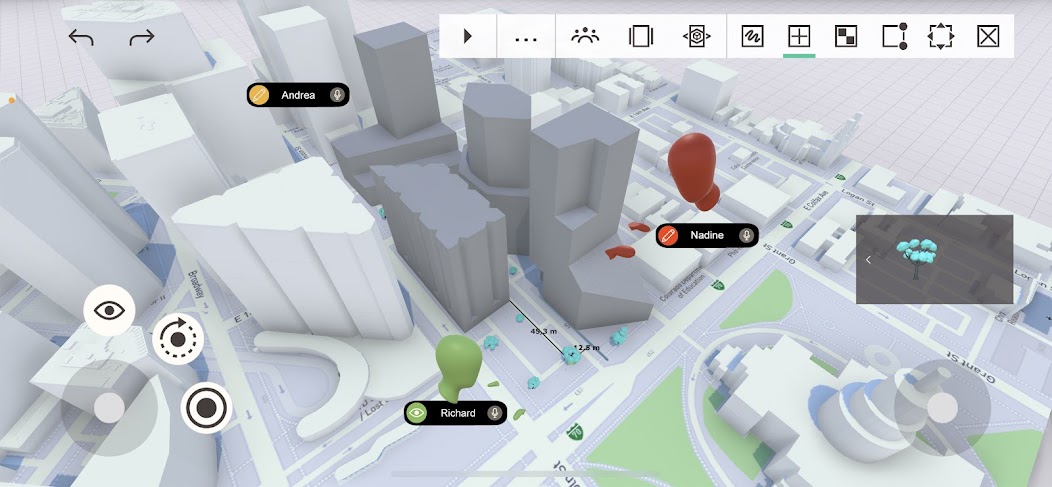Select the measure line tool
Screen dimensions: 1052x487
[895, 36]
